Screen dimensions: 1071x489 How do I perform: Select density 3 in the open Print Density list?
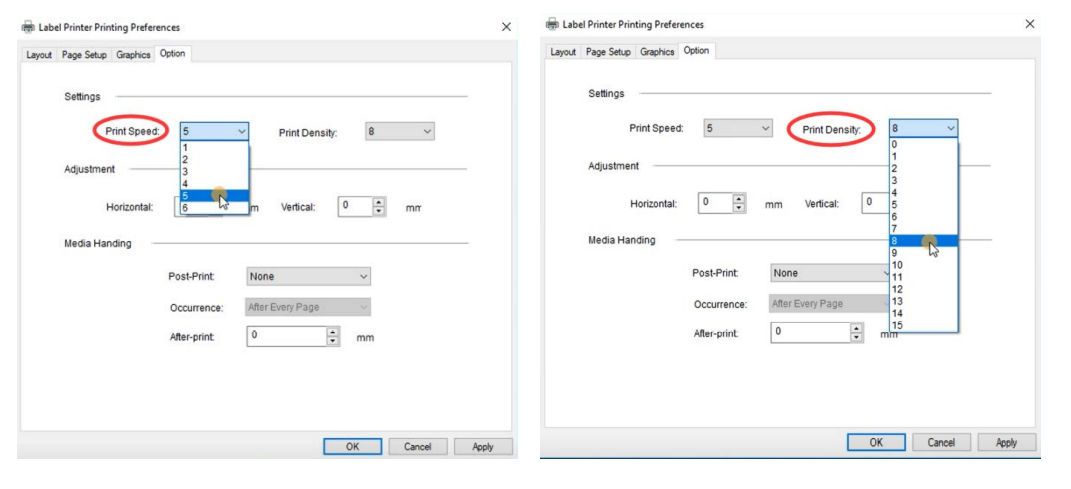pyautogui.click(x=923, y=180)
